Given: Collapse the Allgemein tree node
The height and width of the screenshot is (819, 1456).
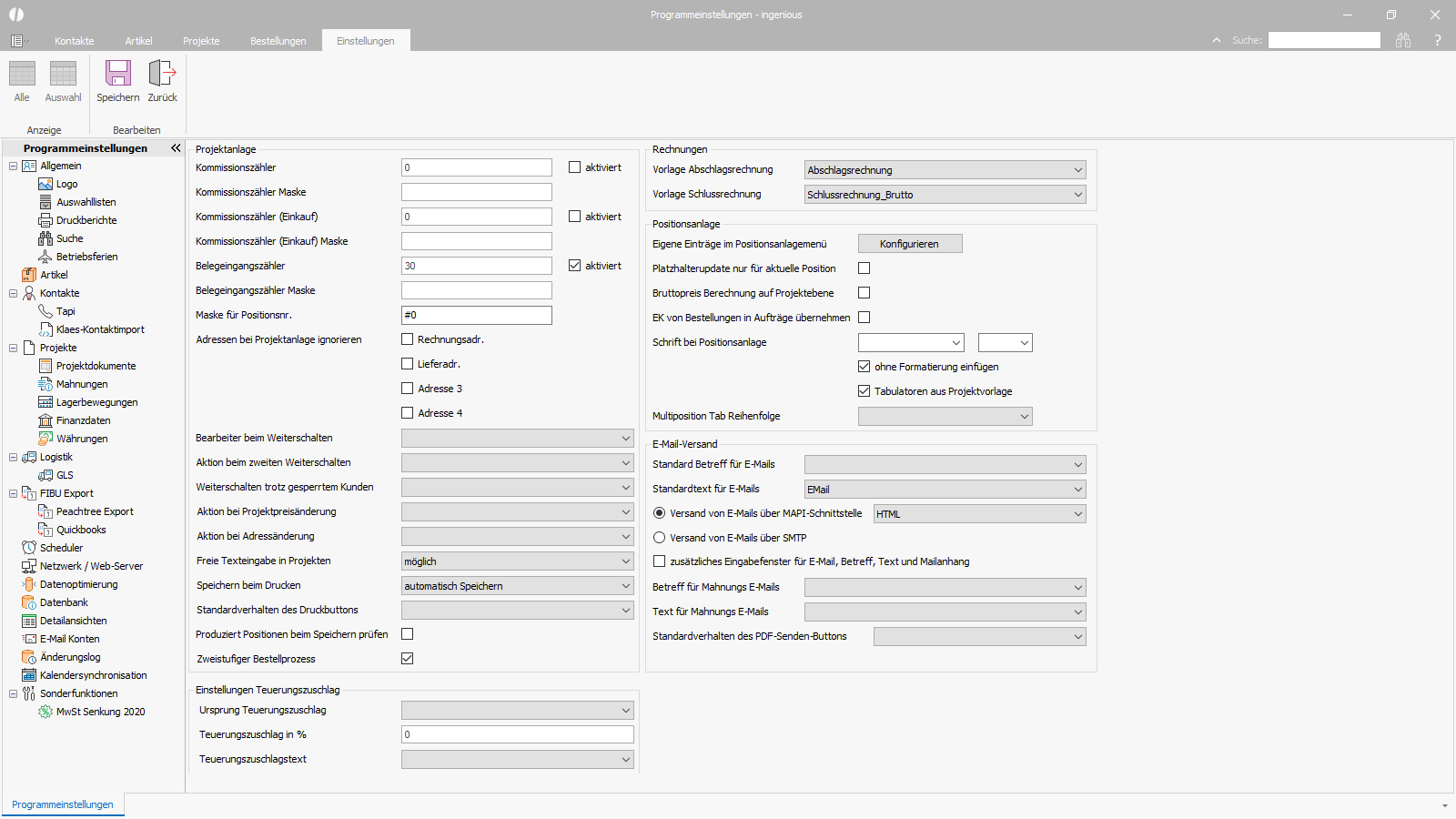Looking at the screenshot, I should [13, 166].
